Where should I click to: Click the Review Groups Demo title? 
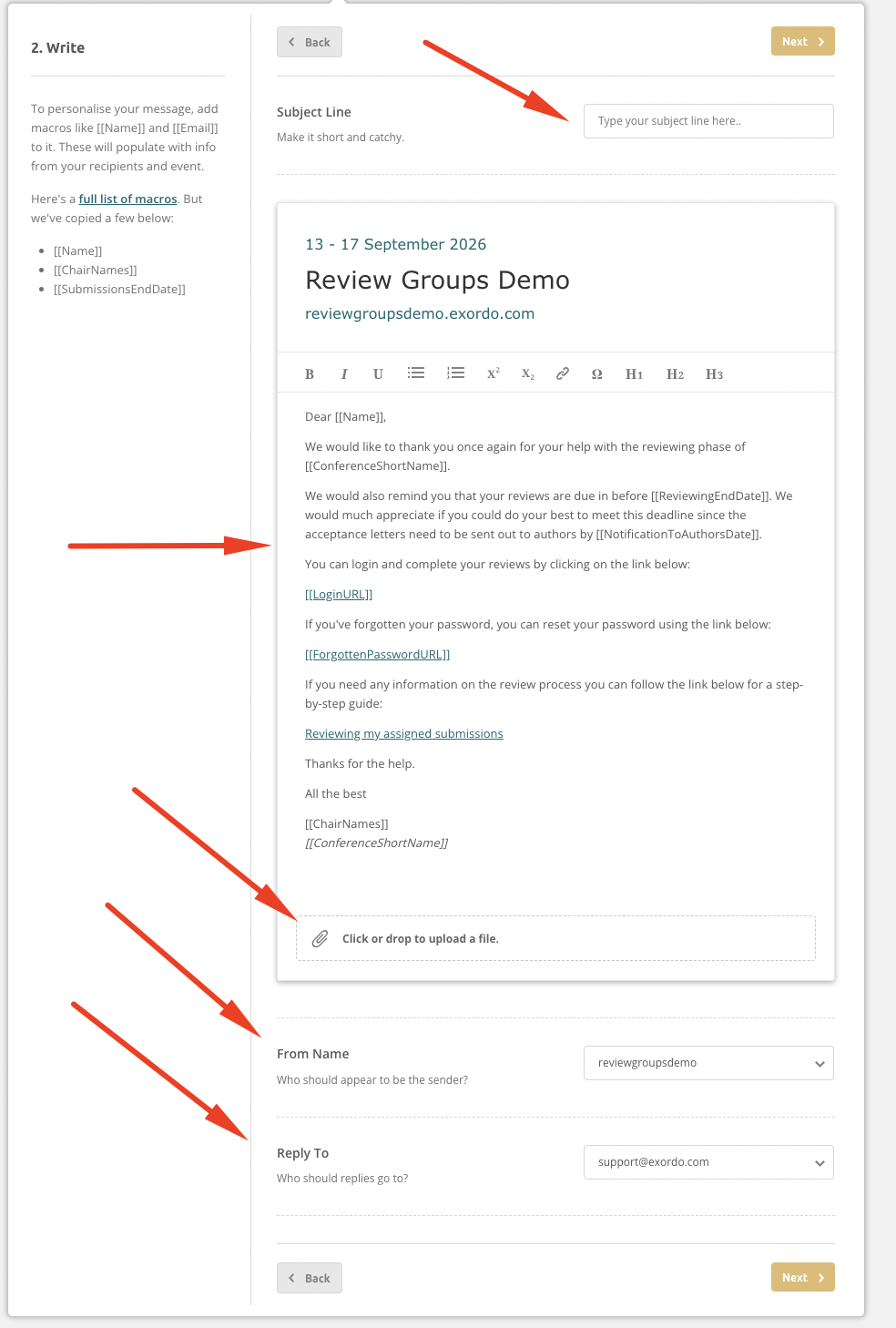[x=438, y=280]
